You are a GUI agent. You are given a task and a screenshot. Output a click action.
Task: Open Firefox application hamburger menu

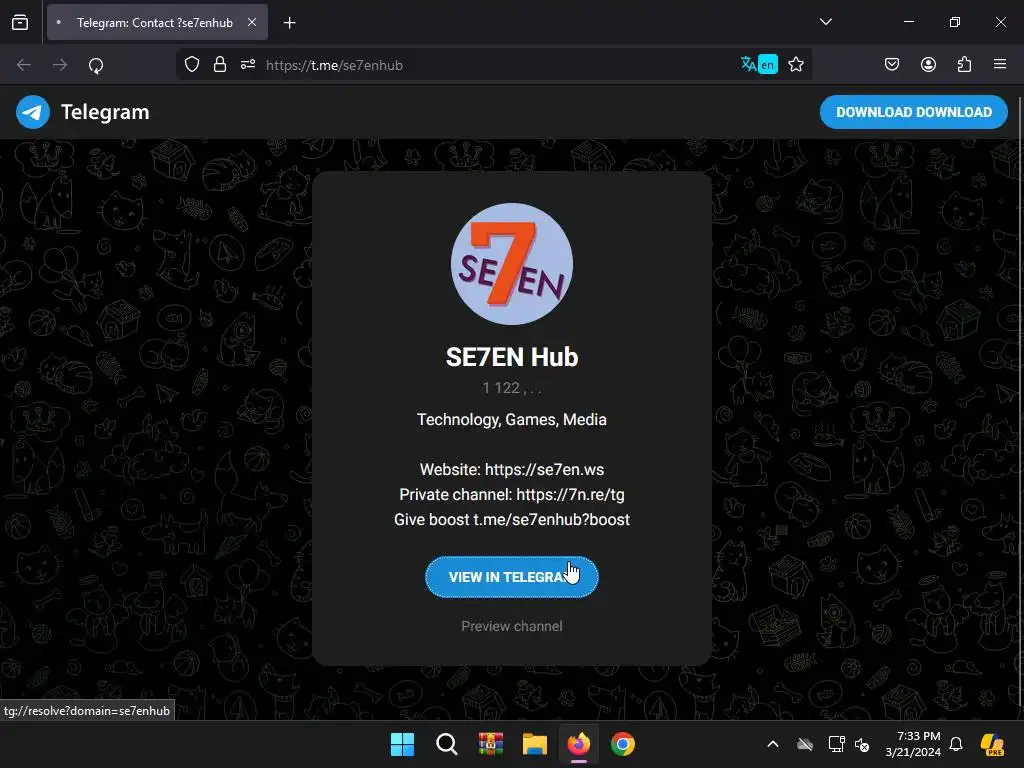1000,64
